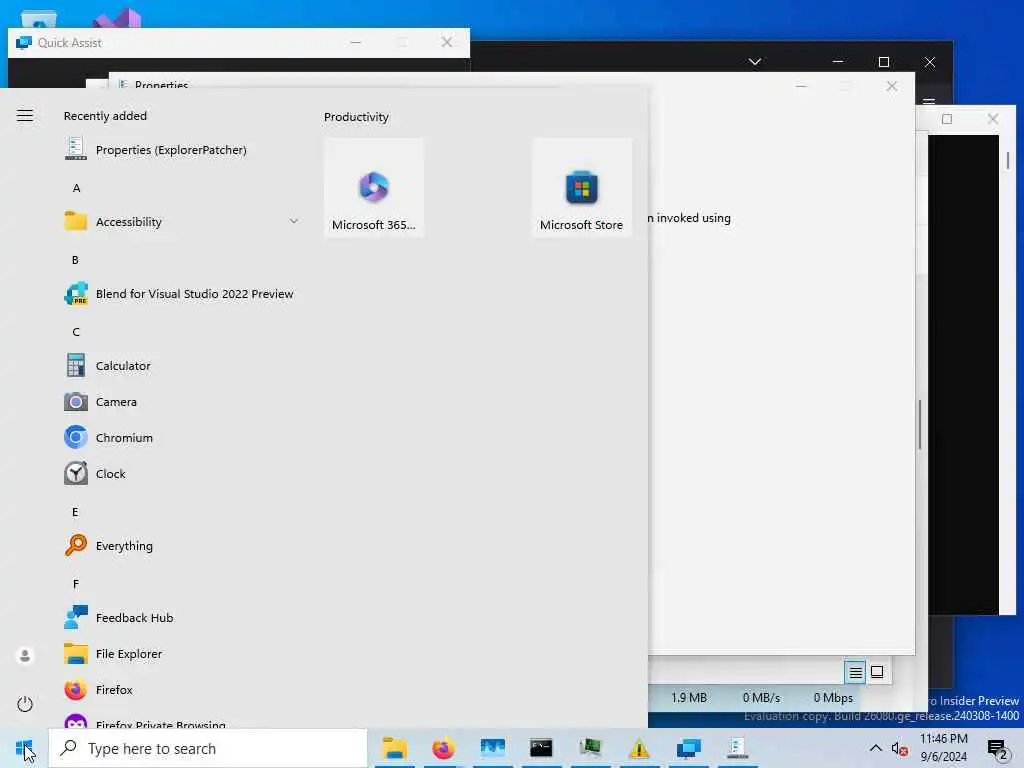
Task: Switch to Quick Assist on the taskbar
Action: pyautogui.click(x=688, y=748)
